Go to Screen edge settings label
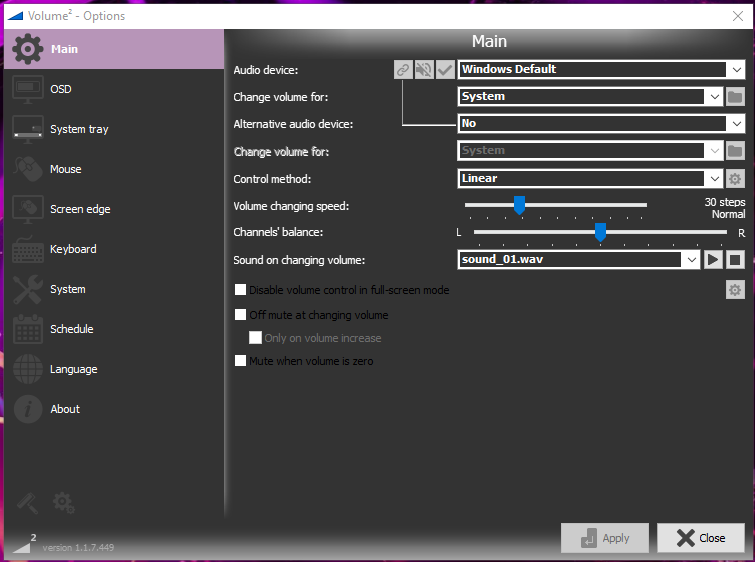The height and width of the screenshot is (562, 755). 80,209
